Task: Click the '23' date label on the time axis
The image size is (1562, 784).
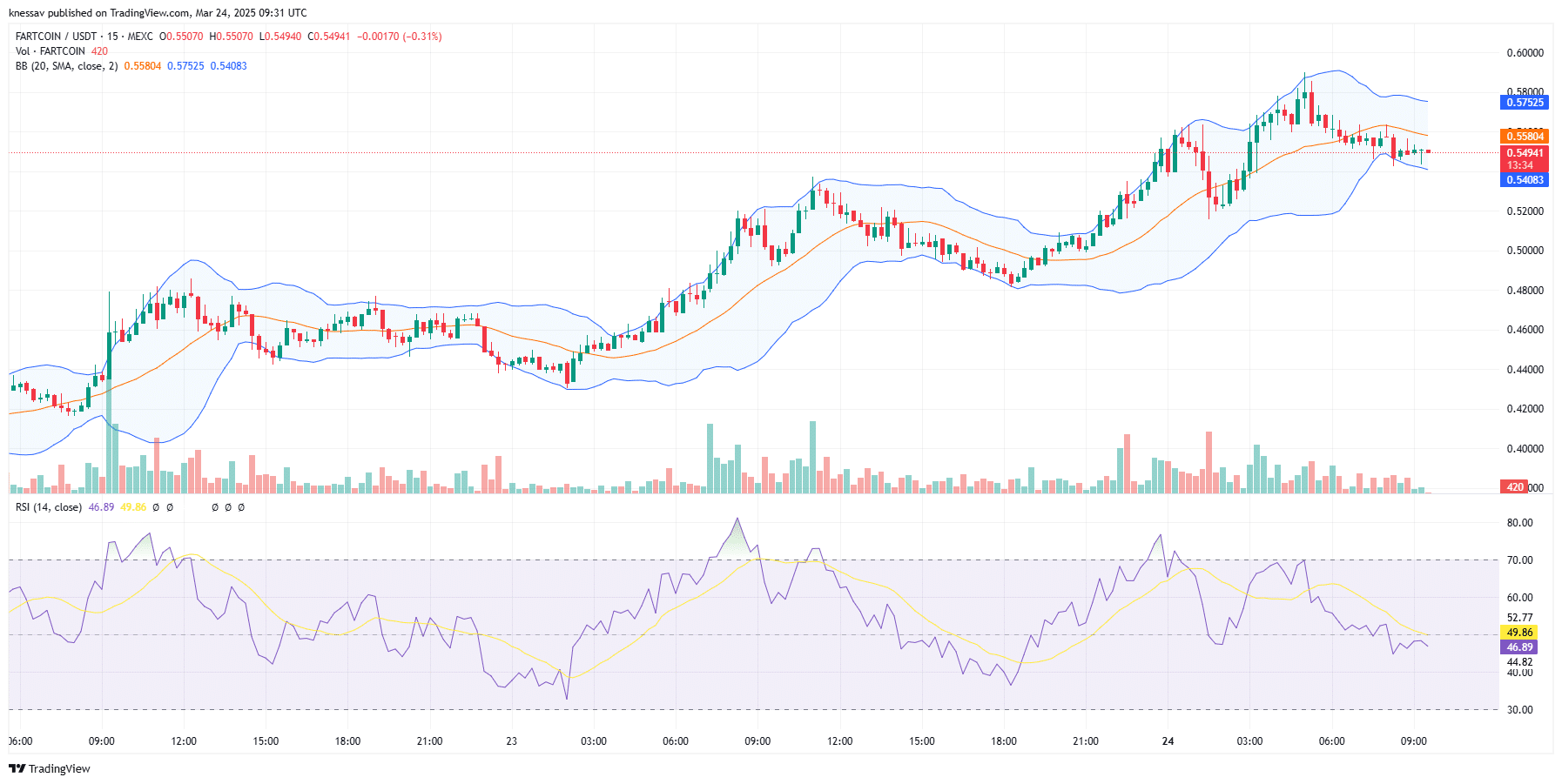Action: click(x=512, y=741)
